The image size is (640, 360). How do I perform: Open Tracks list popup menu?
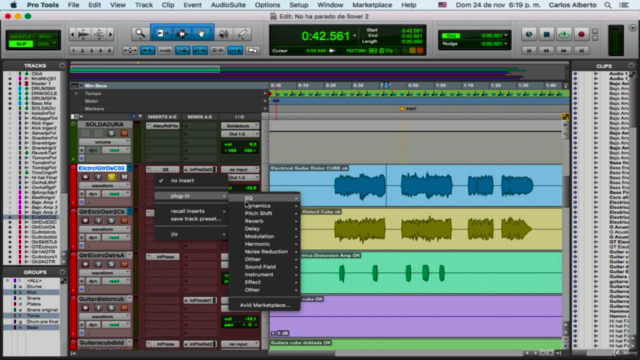tap(62, 65)
